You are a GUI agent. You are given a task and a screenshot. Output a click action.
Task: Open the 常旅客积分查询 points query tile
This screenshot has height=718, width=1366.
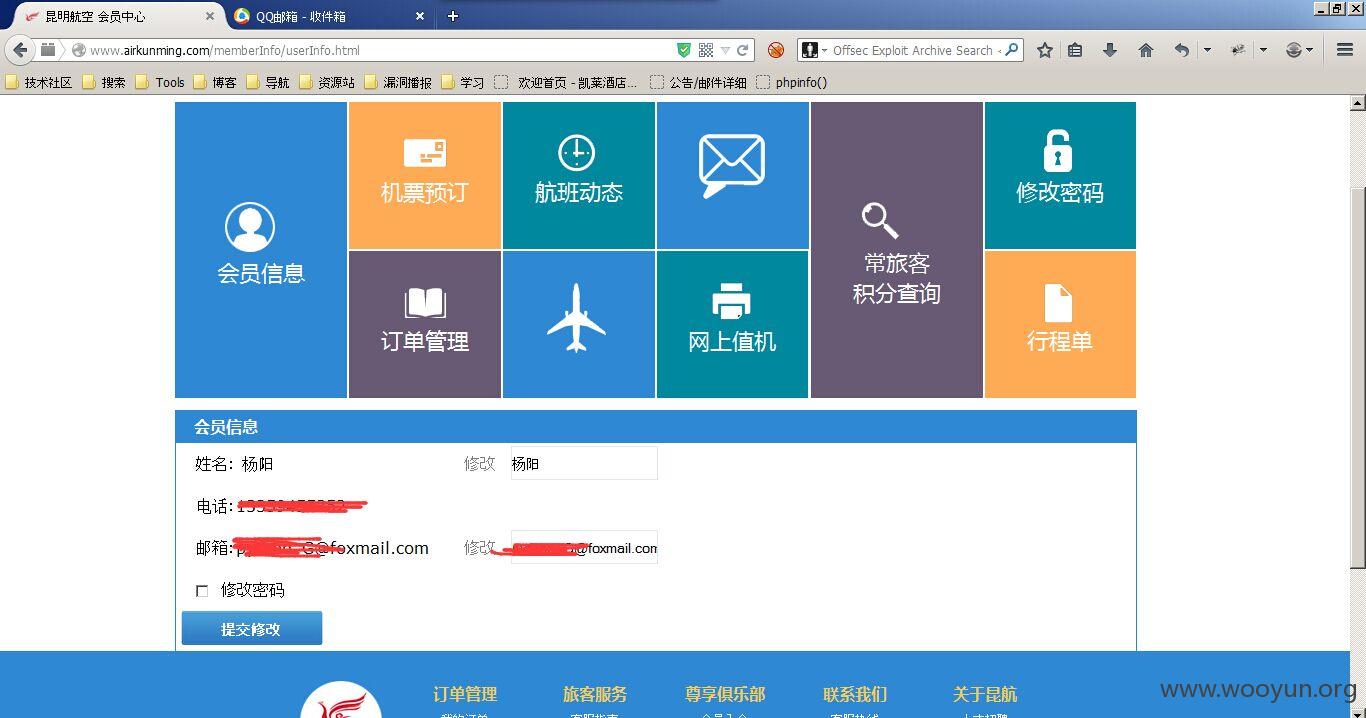tap(897, 250)
